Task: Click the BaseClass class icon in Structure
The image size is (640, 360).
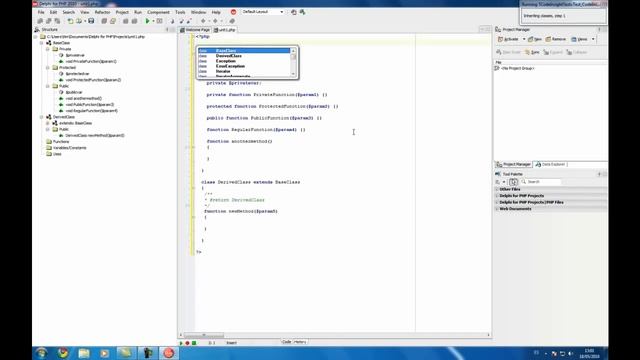Action: click(x=49, y=43)
